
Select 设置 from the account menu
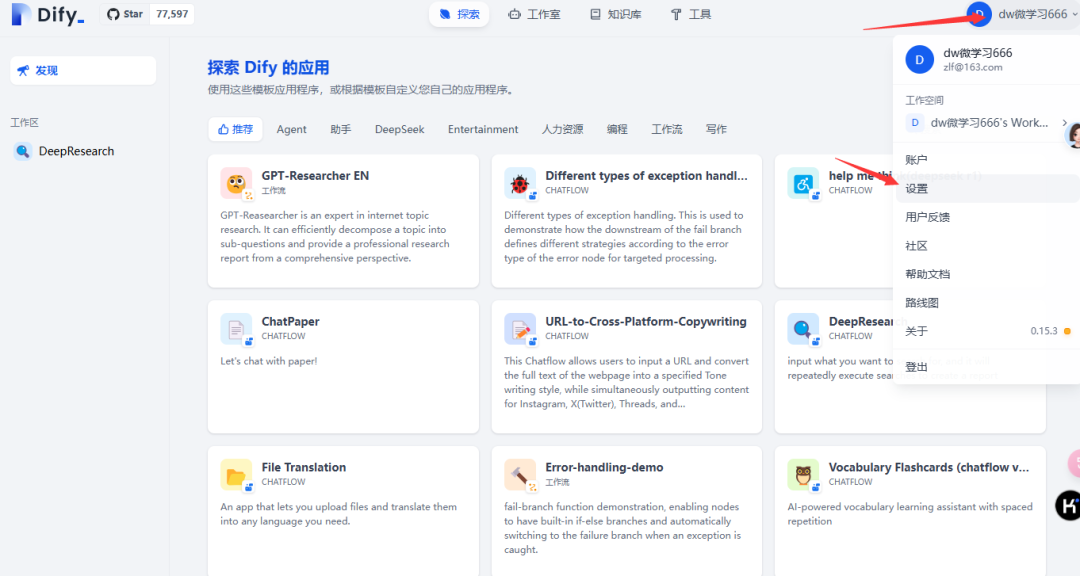[917, 188]
